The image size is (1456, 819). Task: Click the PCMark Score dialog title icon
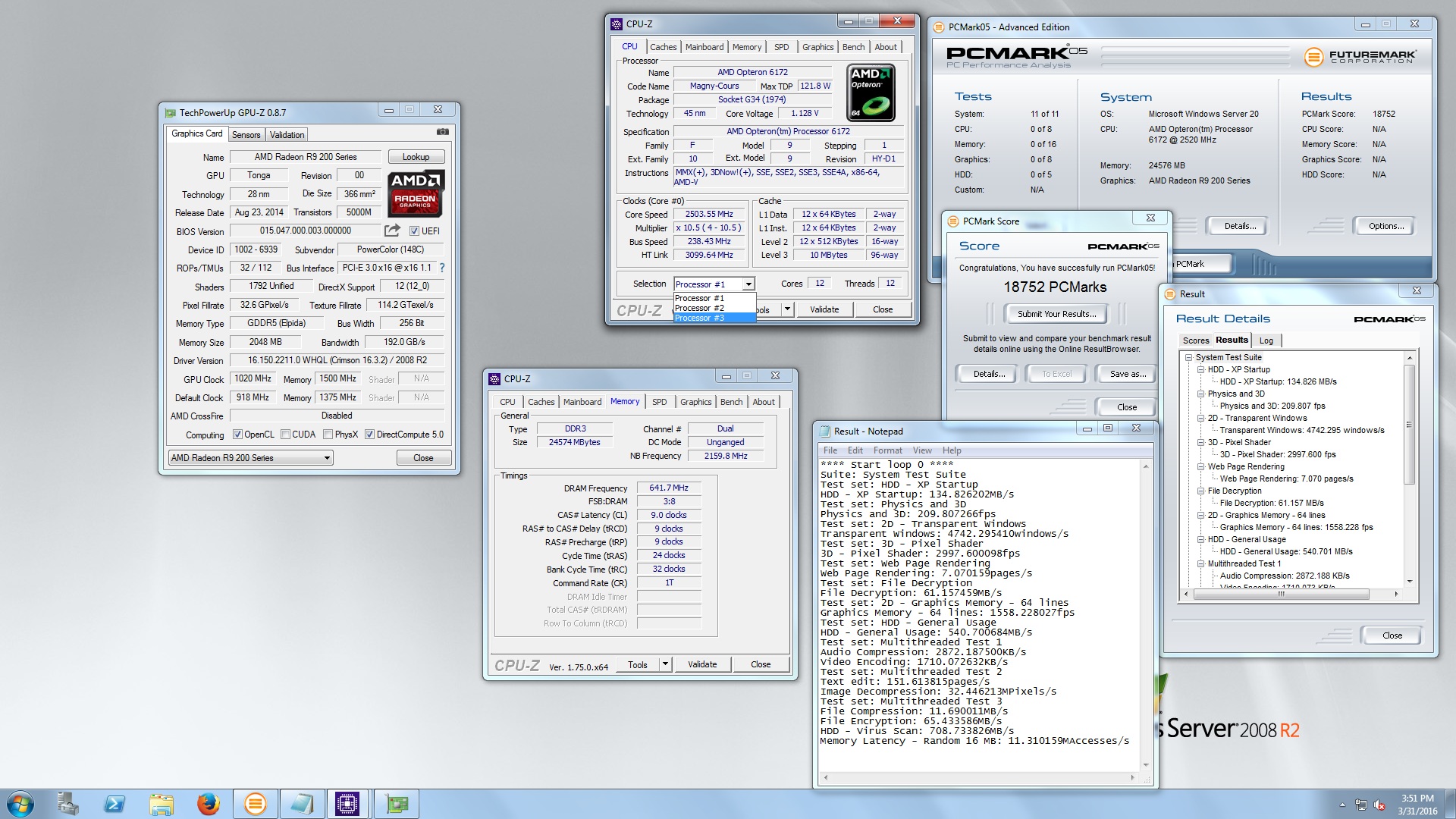click(x=953, y=221)
